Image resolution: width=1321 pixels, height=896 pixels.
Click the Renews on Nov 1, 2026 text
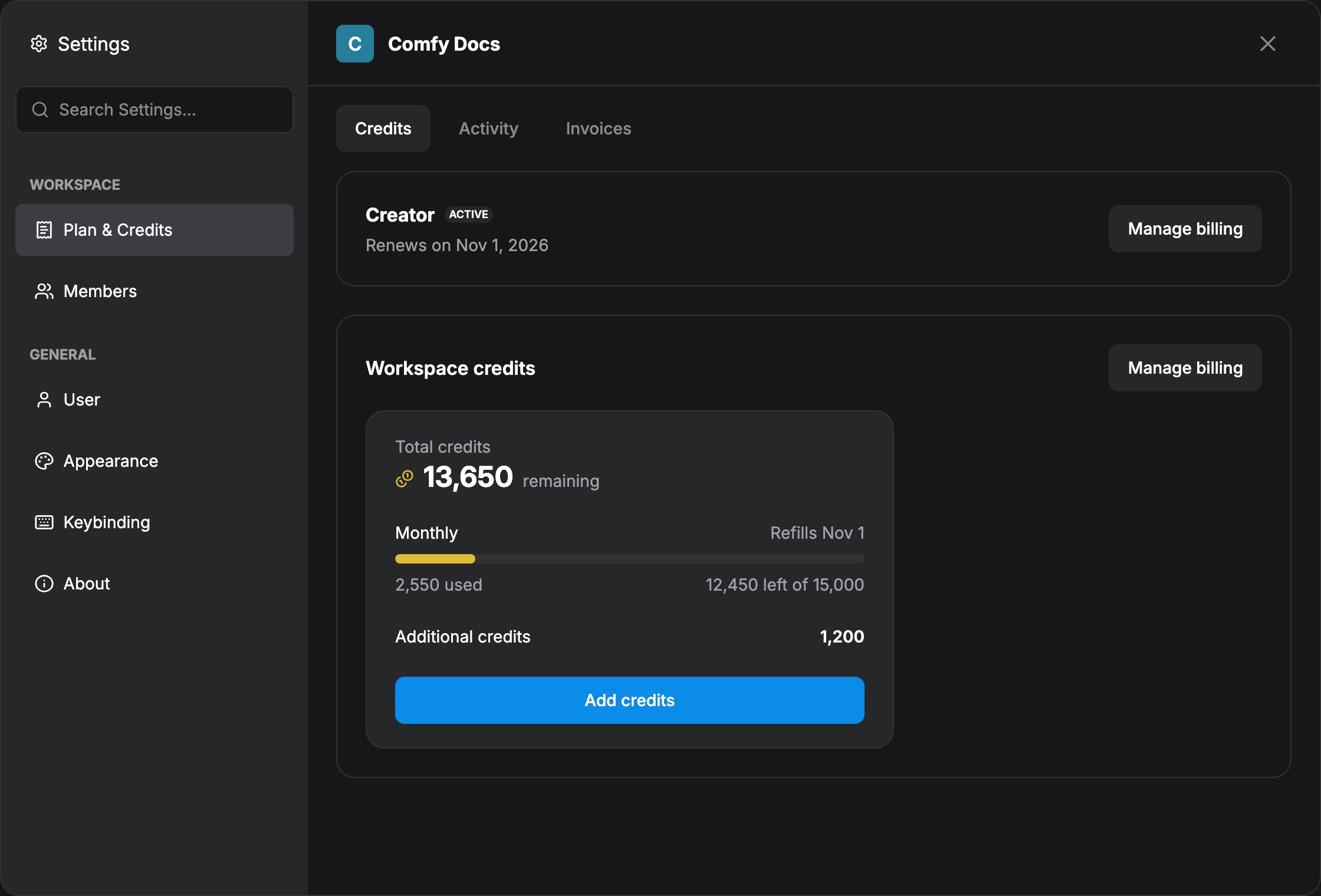[457, 245]
